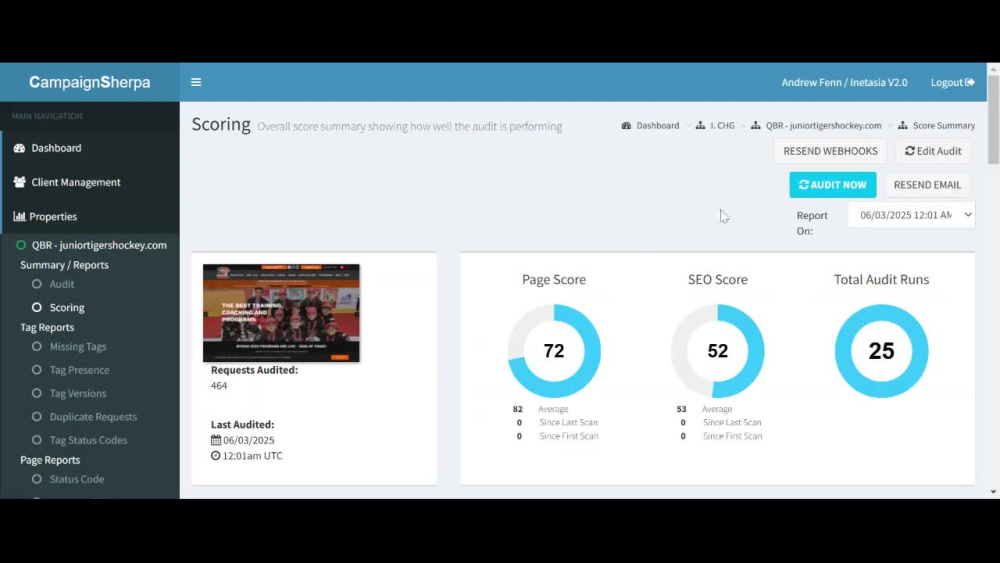Click the breadcrumb Dashboard gauge icon
The height and width of the screenshot is (563, 1000).
tap(626, 126)
